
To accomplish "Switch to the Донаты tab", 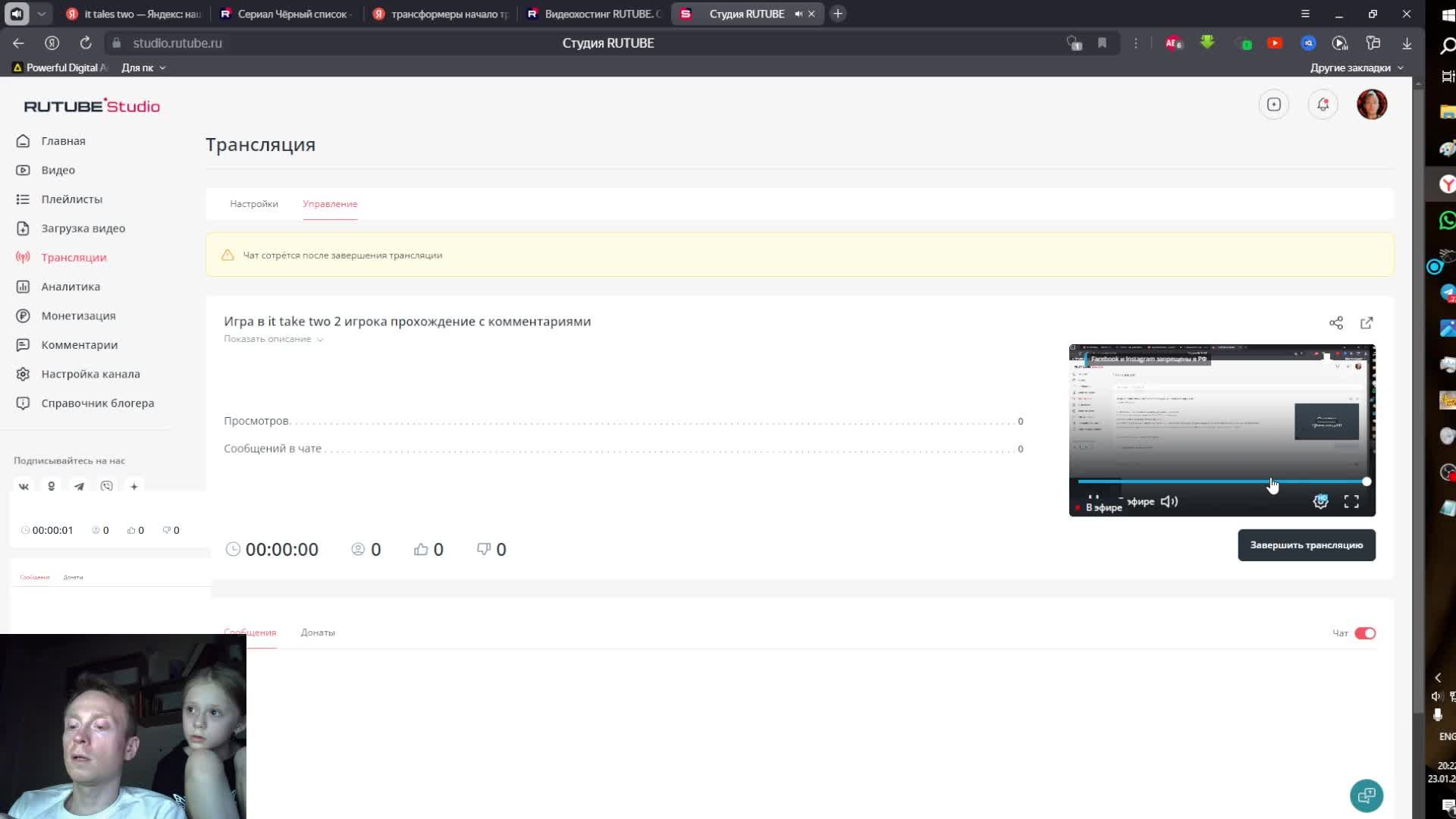I will coord(318,632).
